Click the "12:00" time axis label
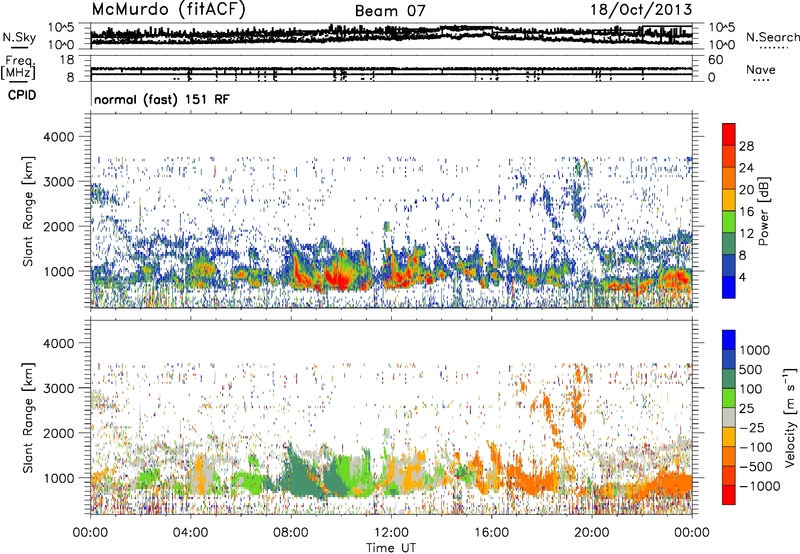This screenshot has height=554, width=800. click(391, 533)
